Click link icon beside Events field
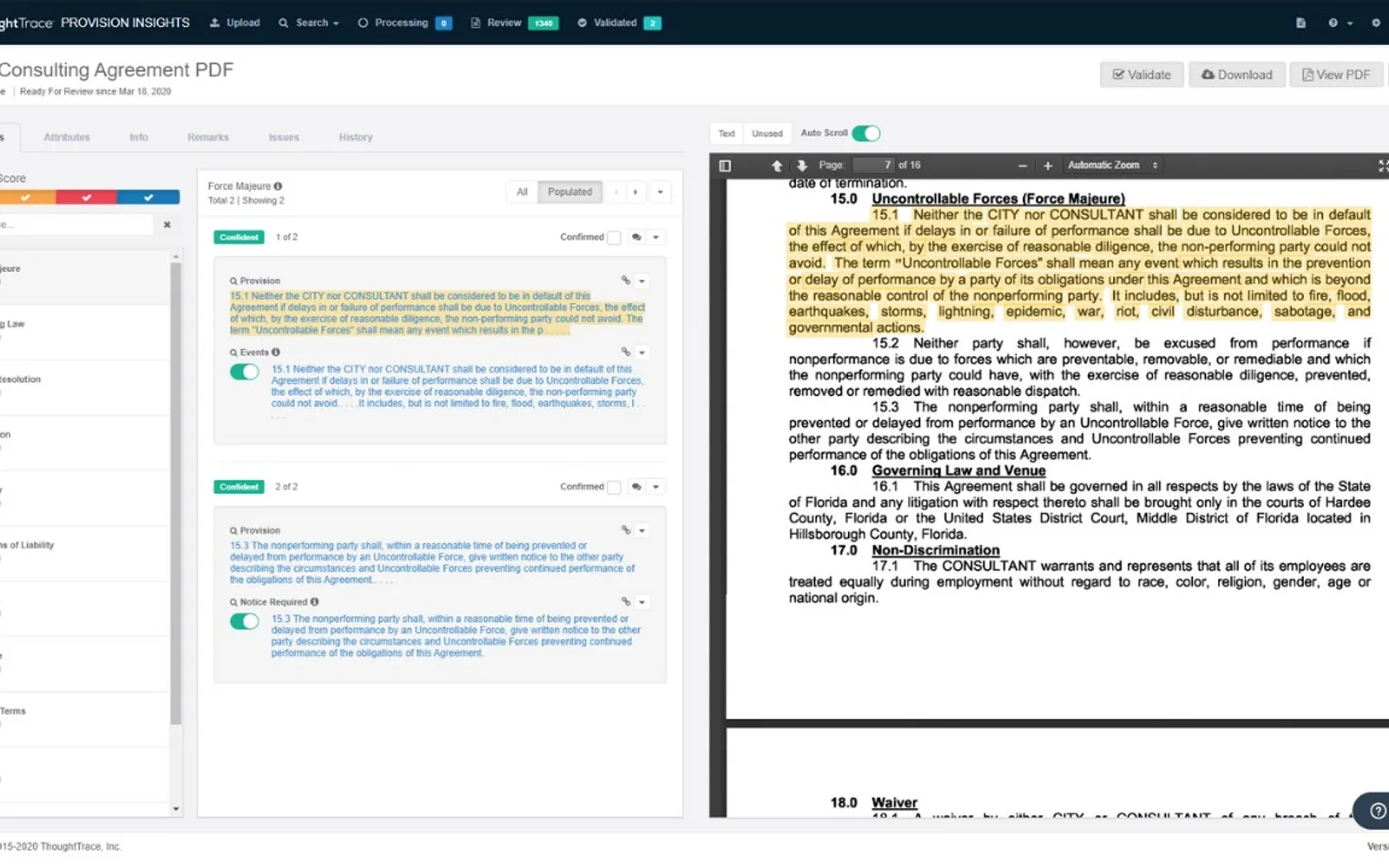The image size is (1389, 868). tap(625, 352)
